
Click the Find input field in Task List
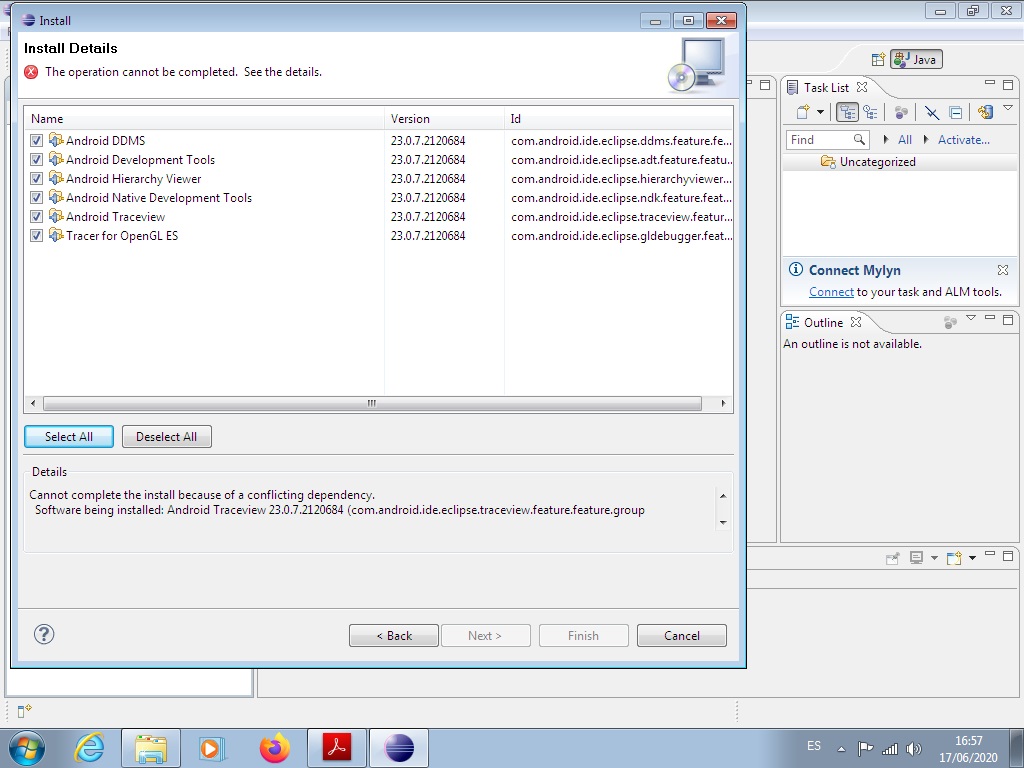[x=820, y=140]
